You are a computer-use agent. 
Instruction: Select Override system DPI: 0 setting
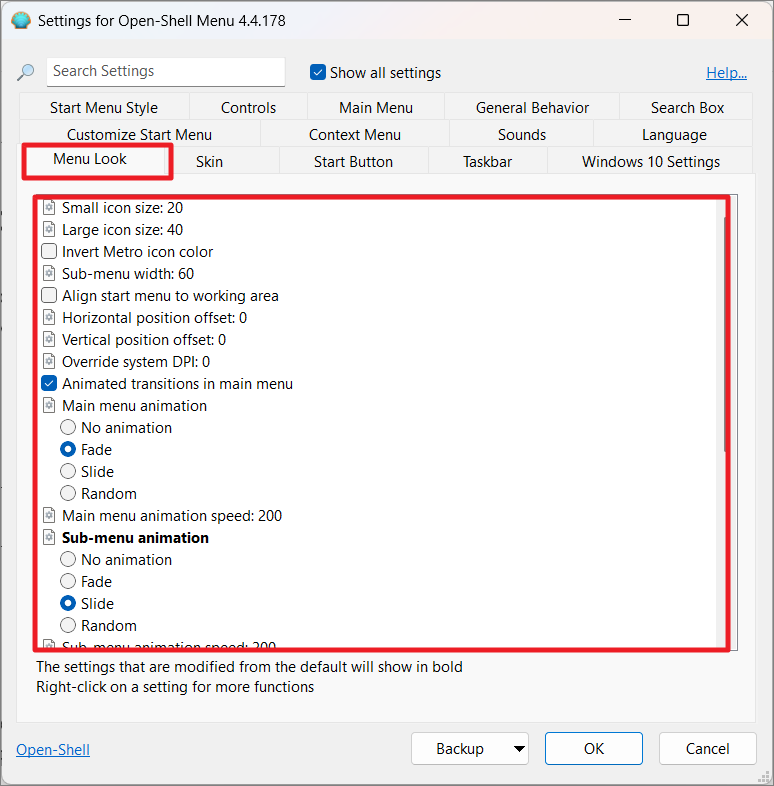(136, 362)
